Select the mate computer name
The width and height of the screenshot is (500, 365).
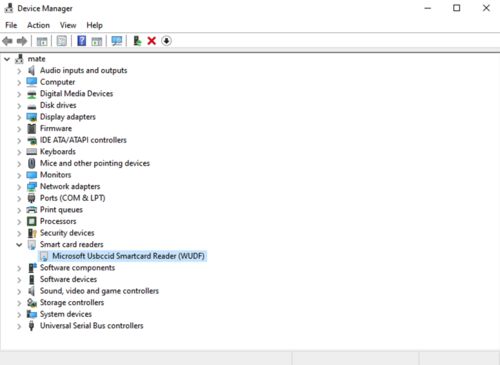(36, 59)
